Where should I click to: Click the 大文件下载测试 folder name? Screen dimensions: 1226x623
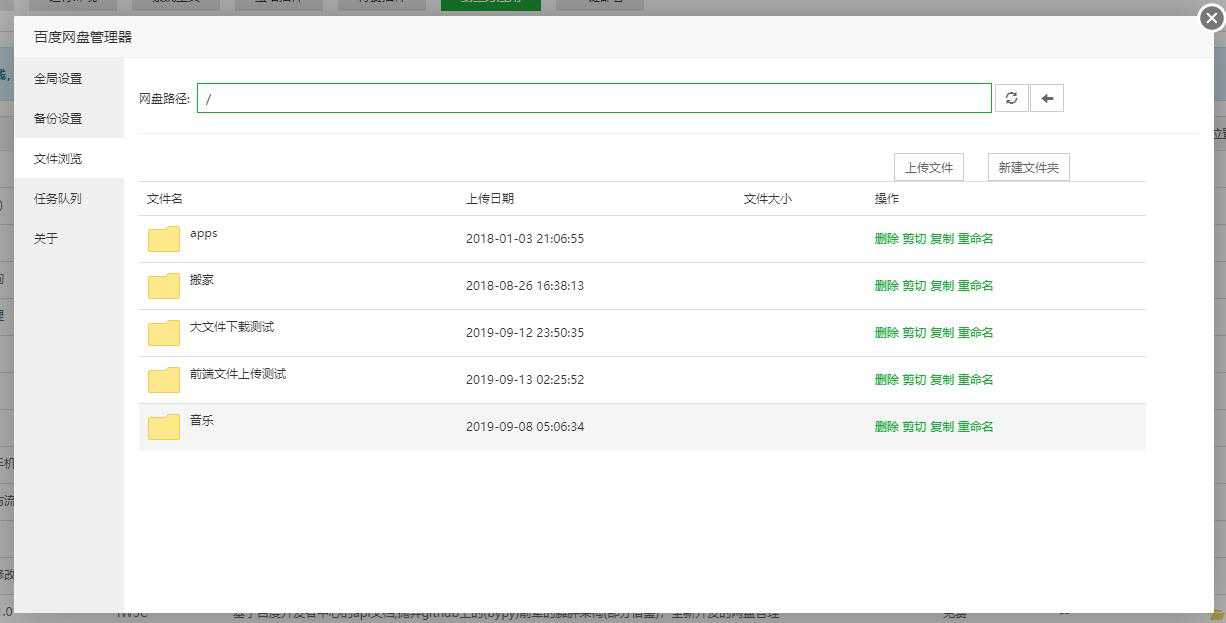point(232,327)
